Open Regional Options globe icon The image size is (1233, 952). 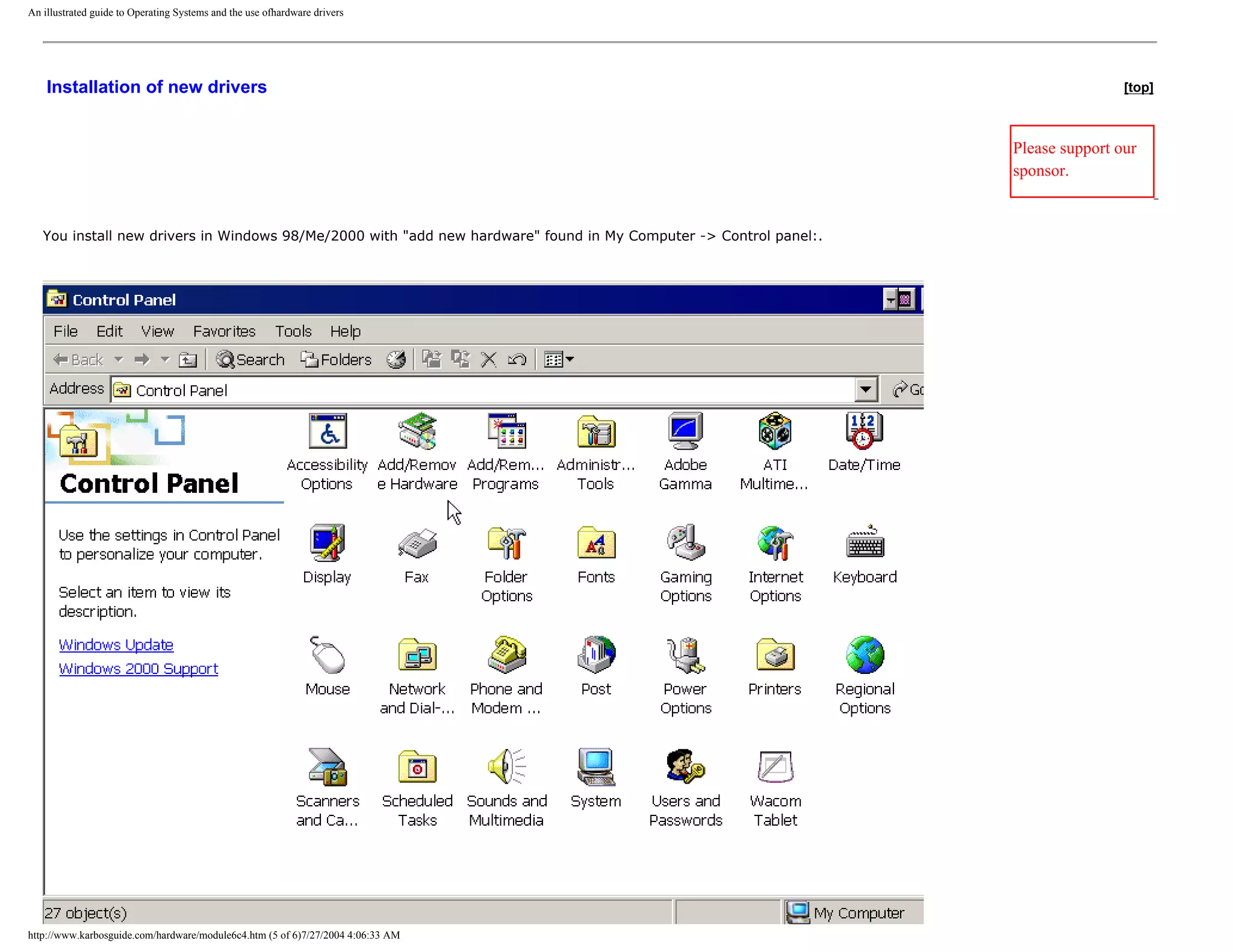(x=865, y=655)
